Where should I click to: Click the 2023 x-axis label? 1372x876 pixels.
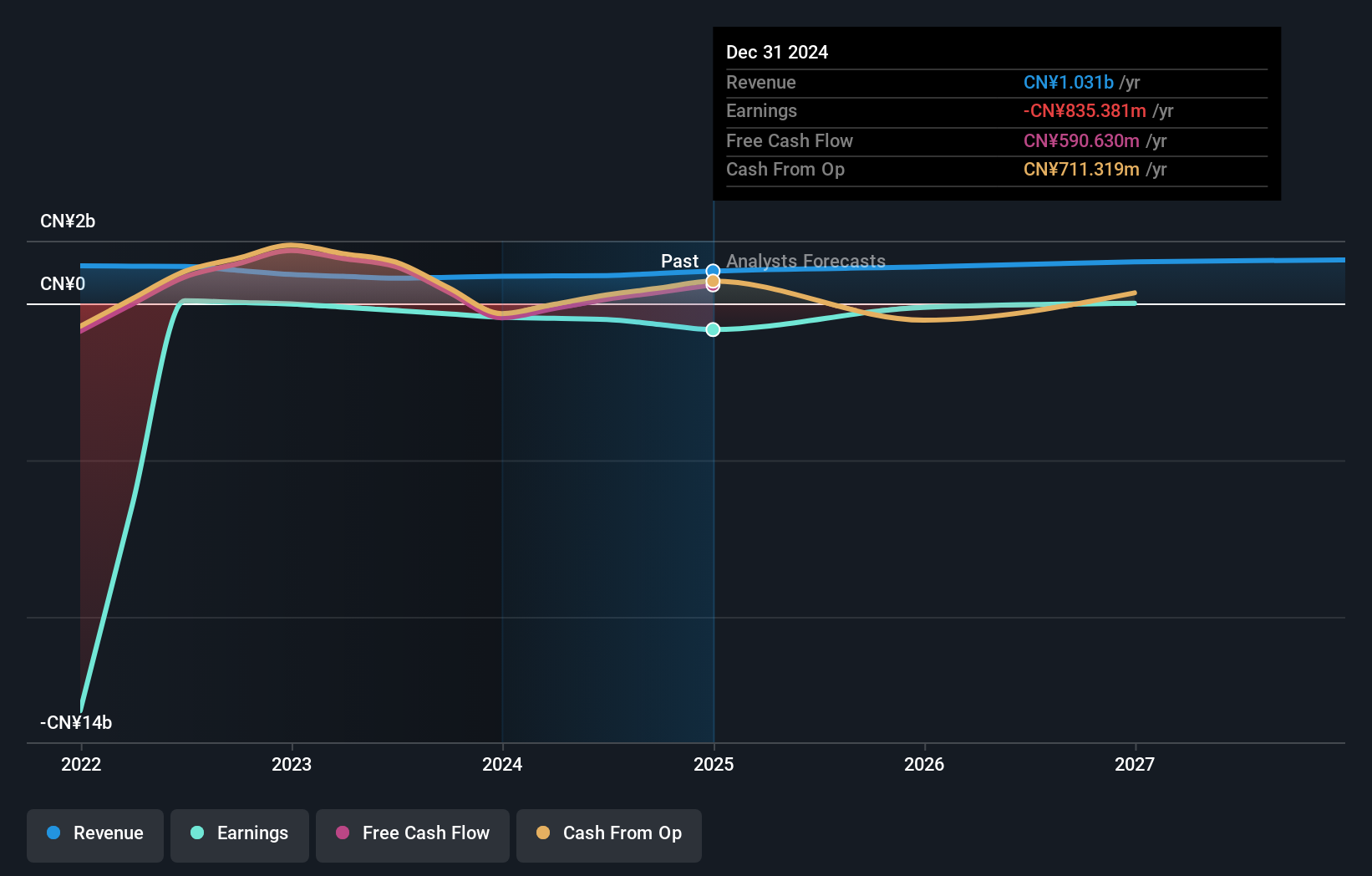coord(292,765)
